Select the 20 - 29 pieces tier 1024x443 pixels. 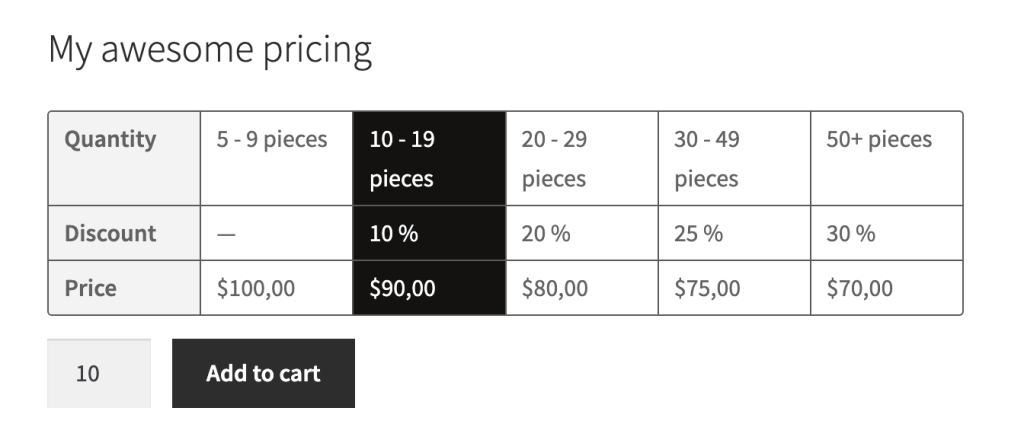point(581,158)
